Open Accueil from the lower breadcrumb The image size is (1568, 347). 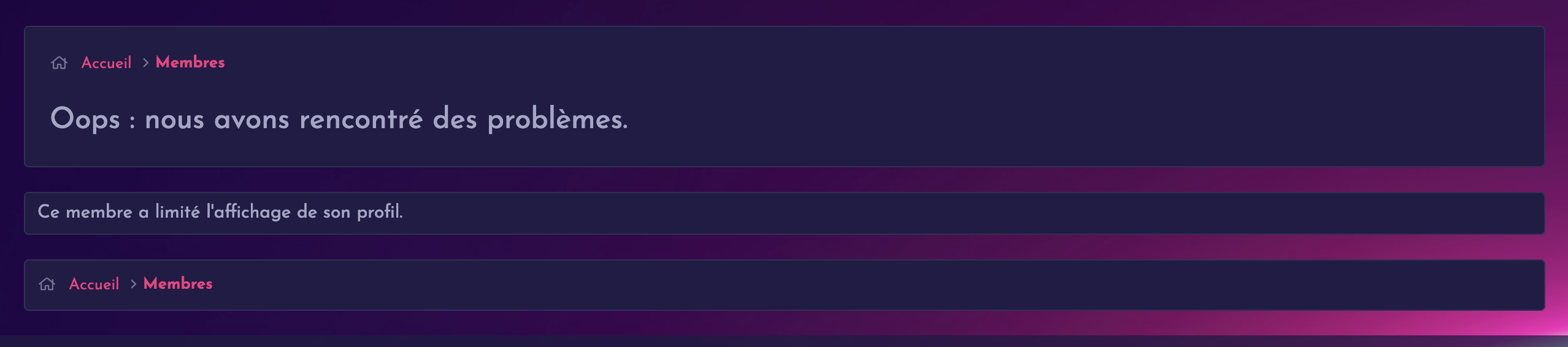coord(94,284)
